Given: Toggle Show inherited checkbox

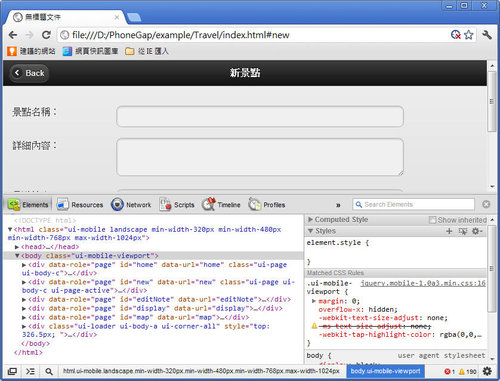Looking at the screenshot, I should click(432, 220).
